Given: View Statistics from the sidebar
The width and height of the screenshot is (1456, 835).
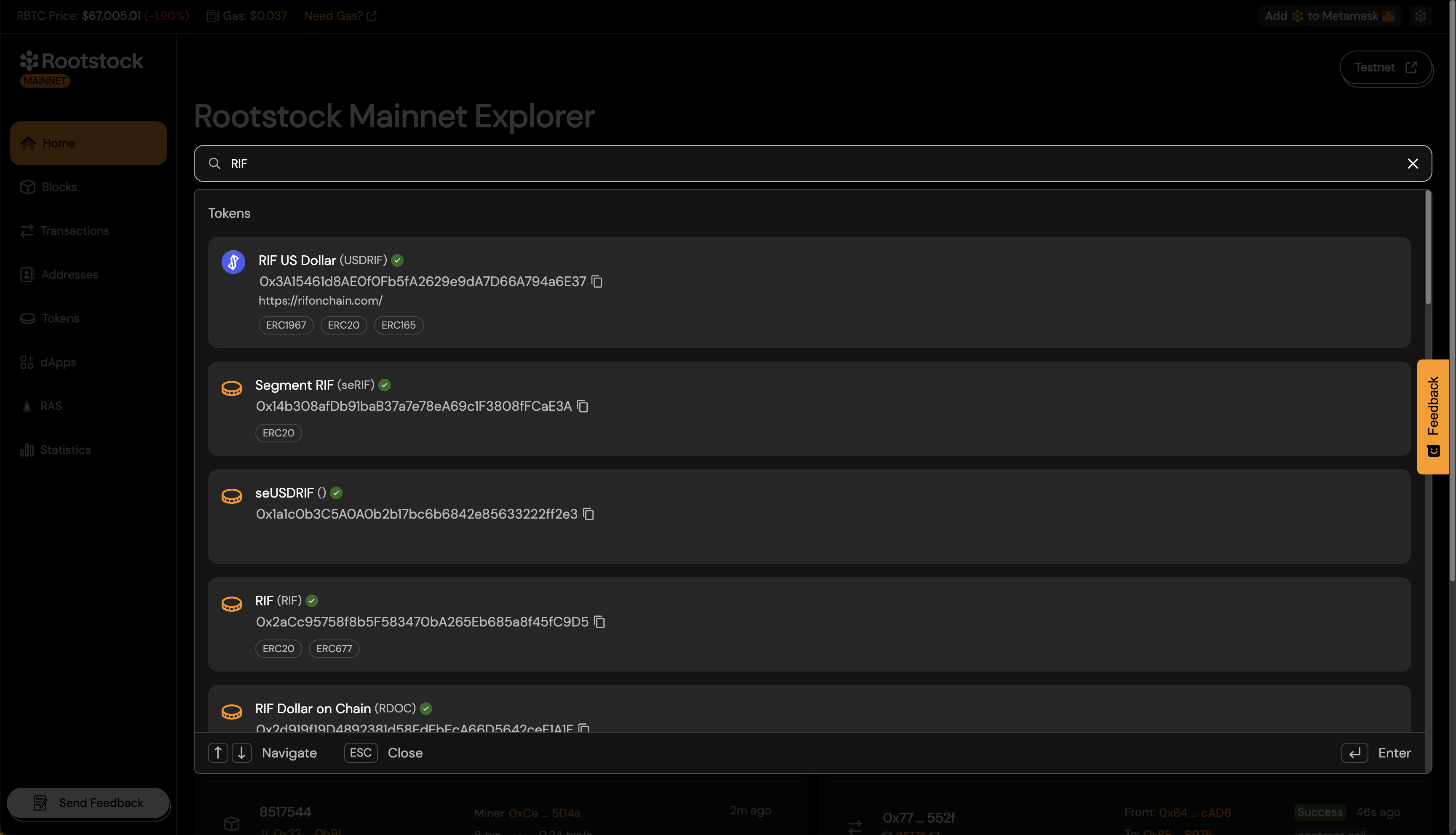Looking at the screenshot, I should click(65, 450).
